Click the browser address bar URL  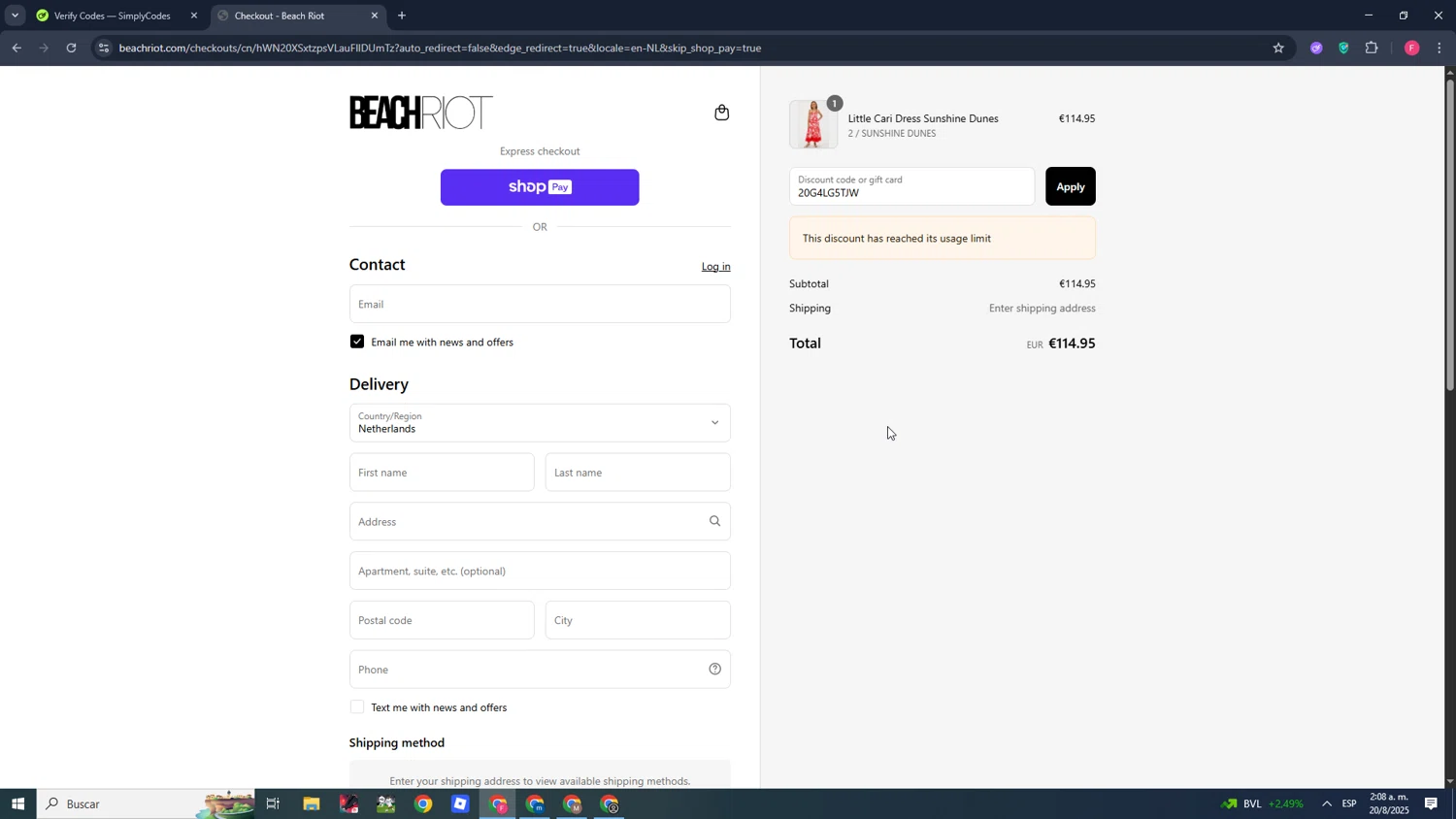coord(440,48)
